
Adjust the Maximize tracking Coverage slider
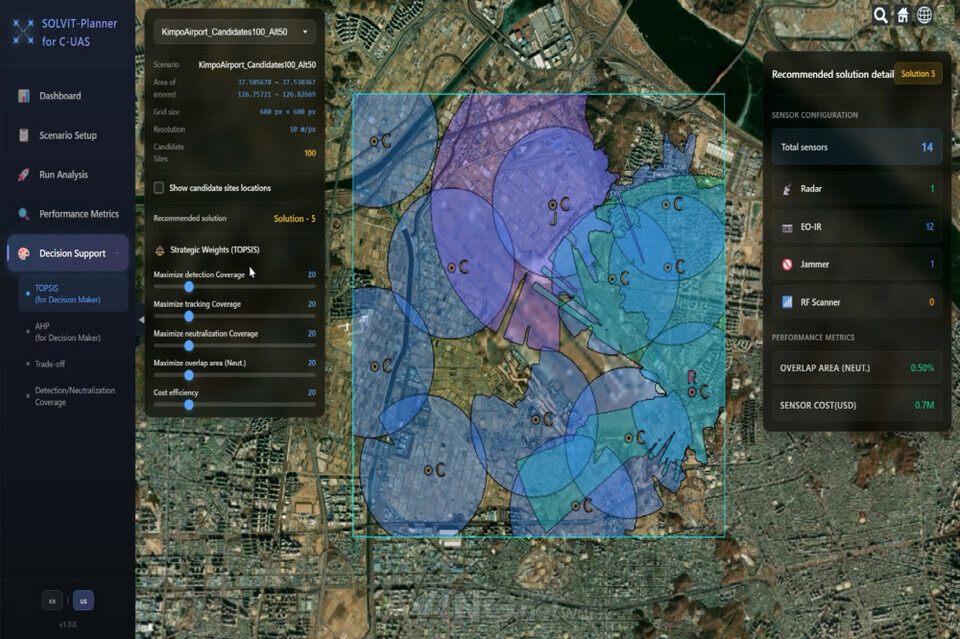click(189, 316)
